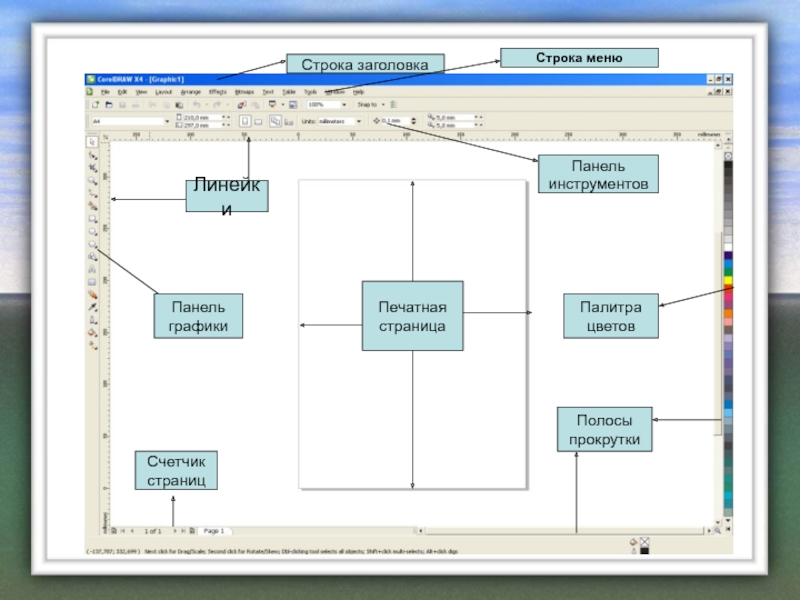This screenshot has height=600, width=800.
Task: Click the New document icon
Action: coord(95,104)
